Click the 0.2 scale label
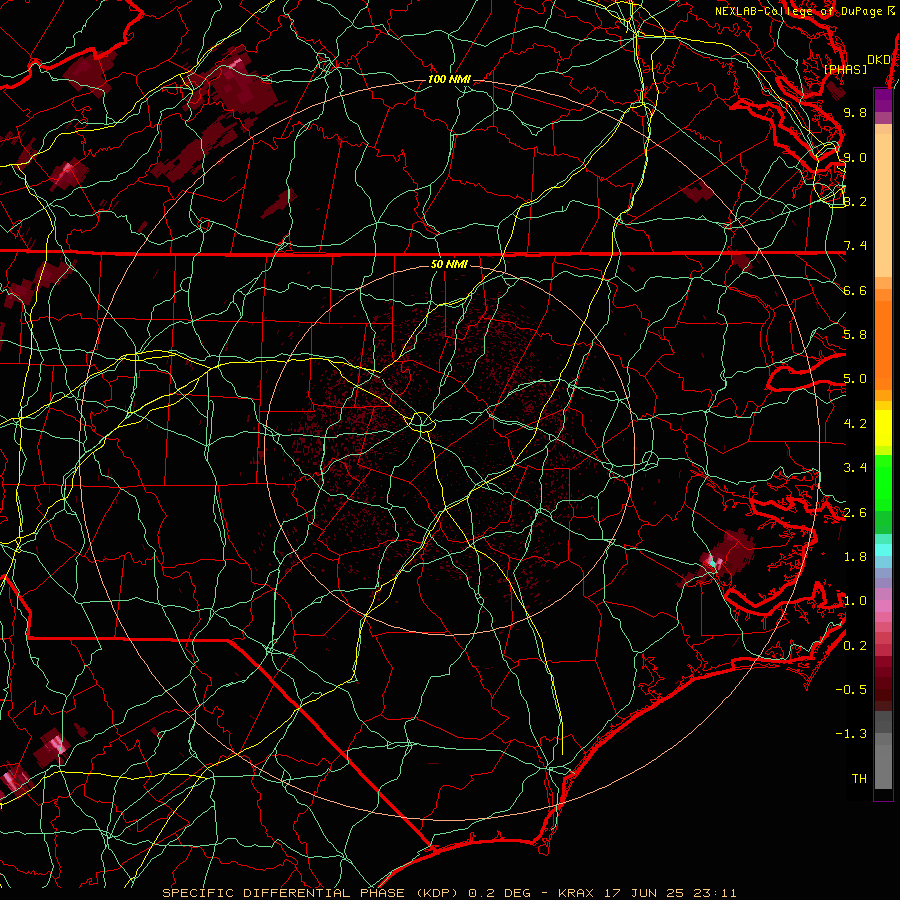The width and height of the screenshot is (900, 900). tap(855, 646)
